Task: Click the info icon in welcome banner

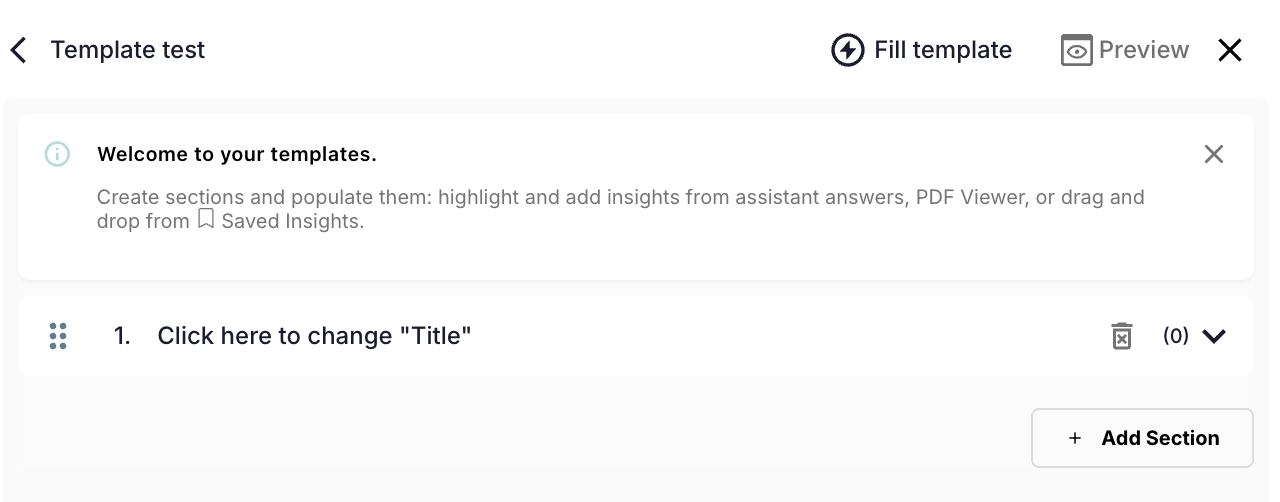Action: [x=57, y=154]
